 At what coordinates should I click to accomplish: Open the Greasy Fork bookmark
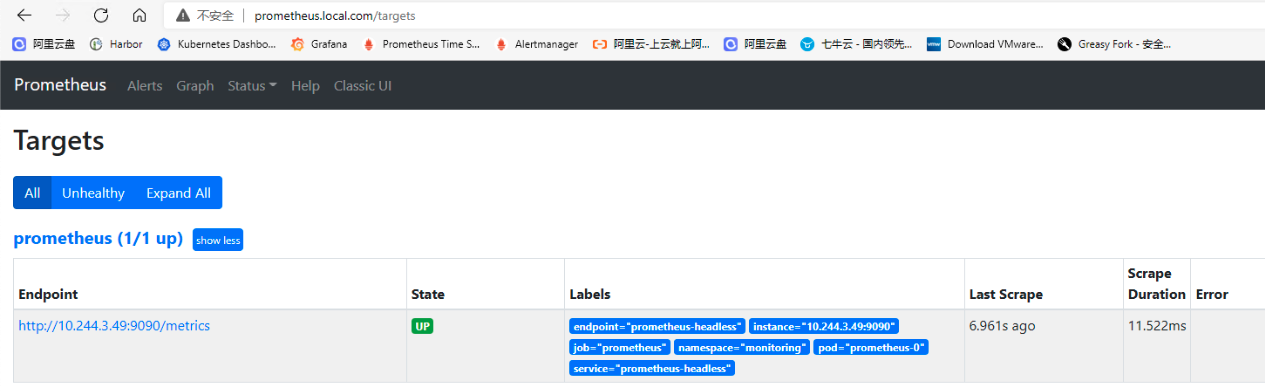click(1114, 44)
